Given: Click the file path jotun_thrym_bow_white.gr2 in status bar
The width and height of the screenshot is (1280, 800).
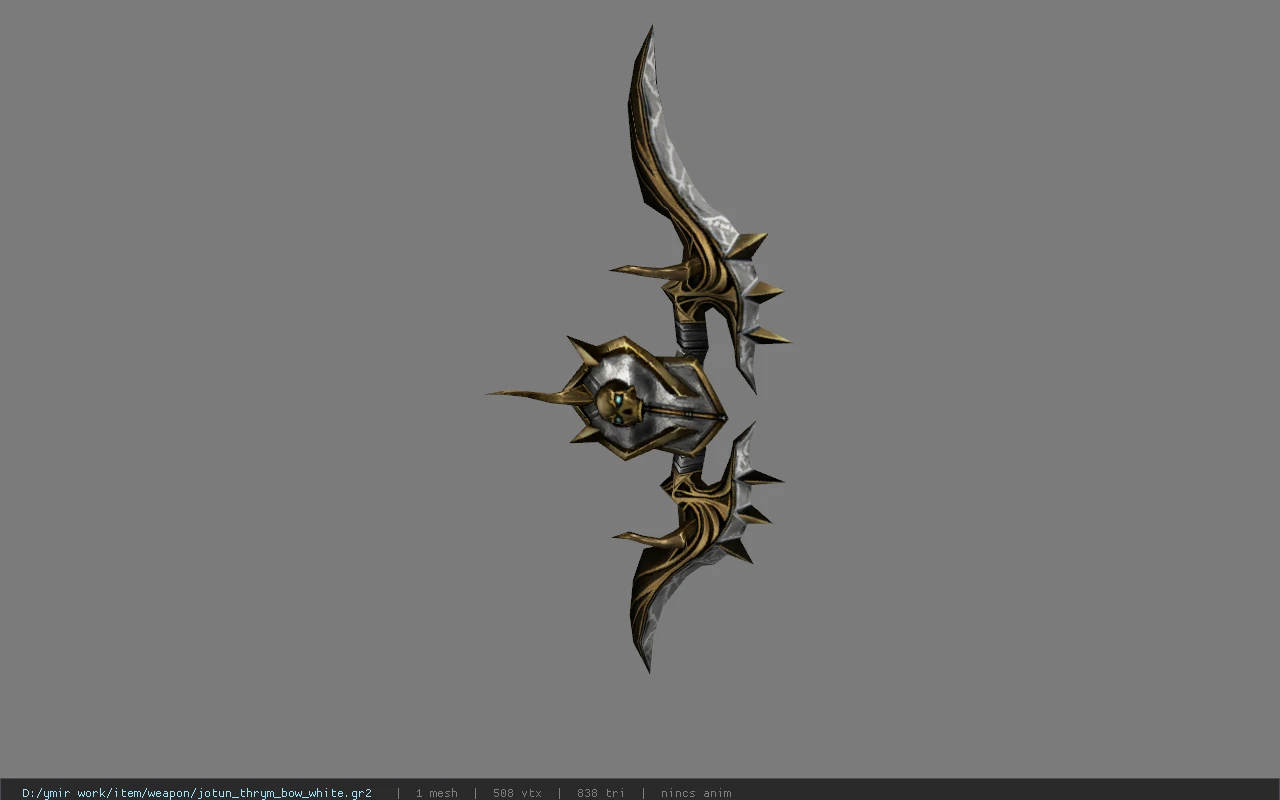Looking at the screenshot, I should 197,793.
